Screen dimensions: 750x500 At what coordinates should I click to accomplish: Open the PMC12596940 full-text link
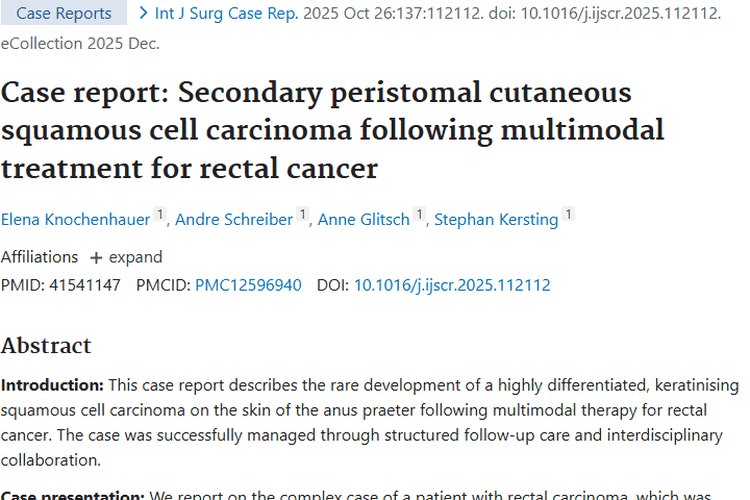pos(248,285)
